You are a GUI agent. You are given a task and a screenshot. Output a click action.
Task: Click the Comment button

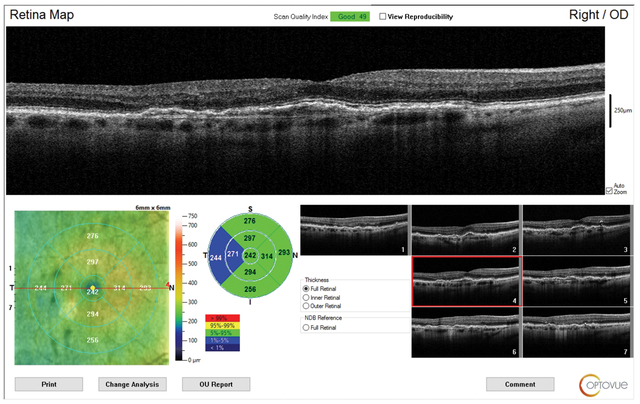(x=520, y=384)
